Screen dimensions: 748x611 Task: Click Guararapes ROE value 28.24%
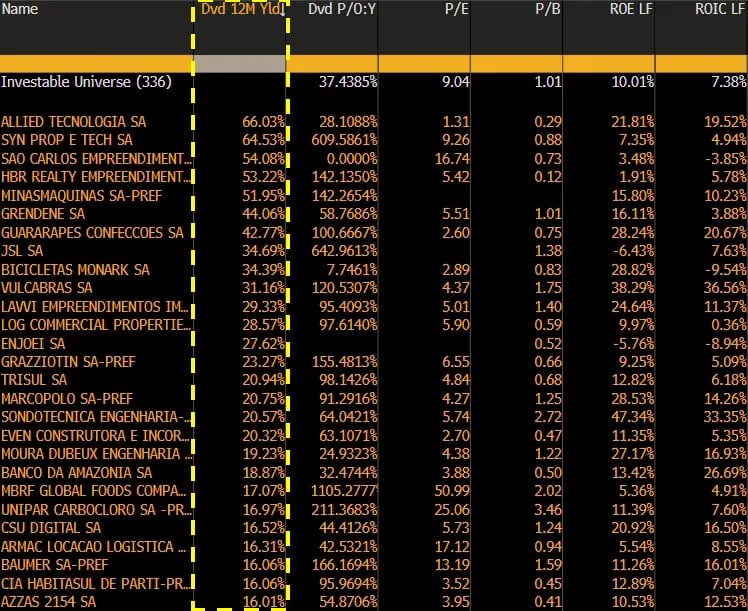pos(633,232)
